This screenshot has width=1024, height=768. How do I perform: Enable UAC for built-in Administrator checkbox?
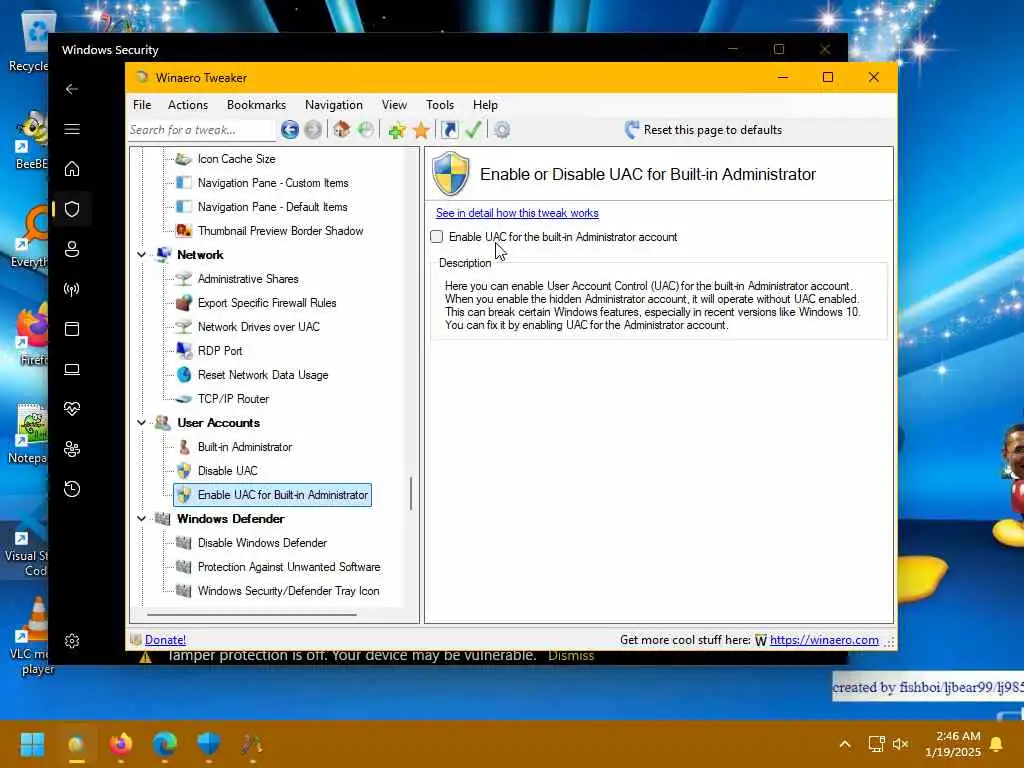point(437,236)
